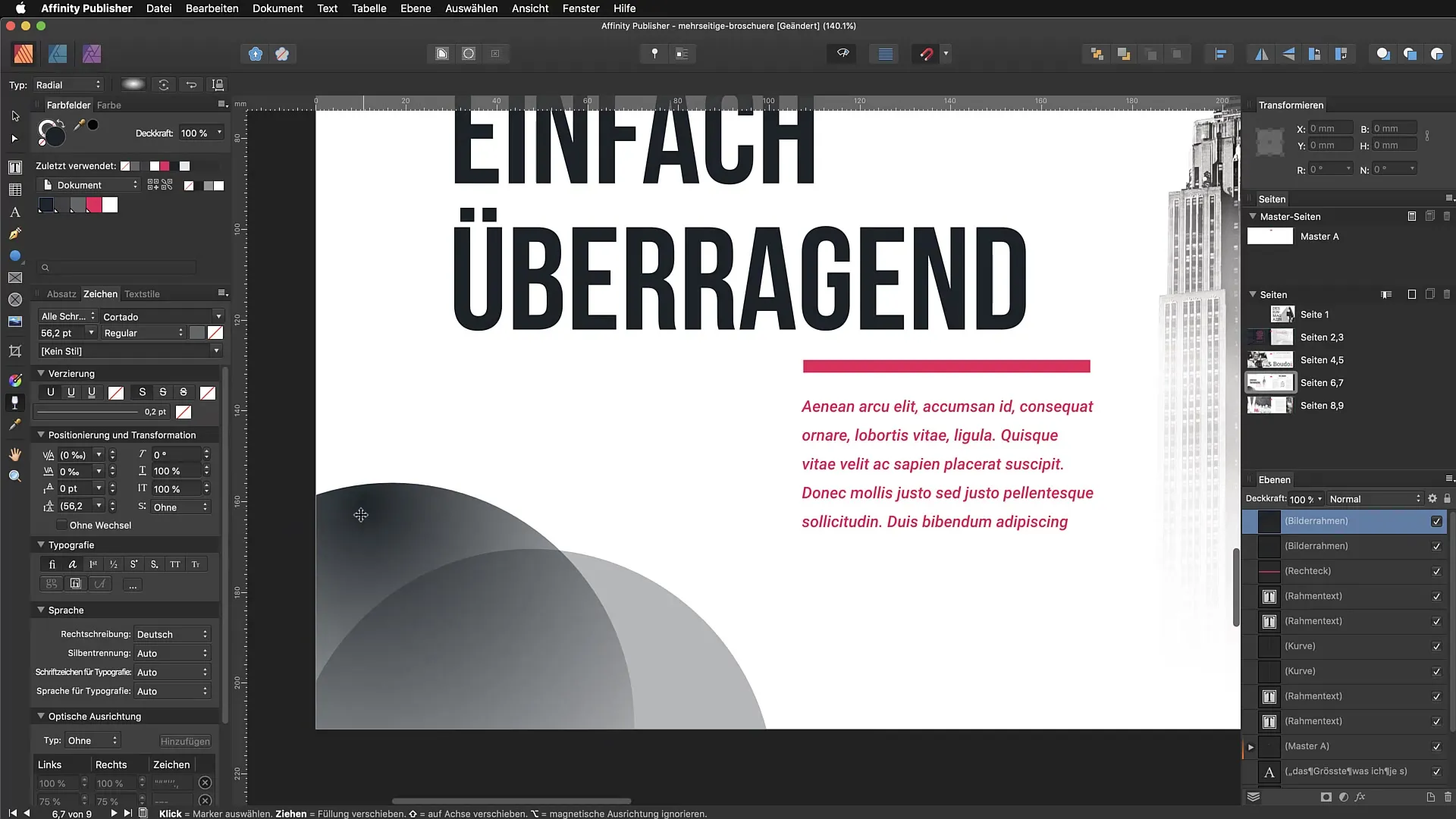1456x819 pixels.
Task: Open the layer blend mode Normal dropdown
Action: click(1375, 499)
